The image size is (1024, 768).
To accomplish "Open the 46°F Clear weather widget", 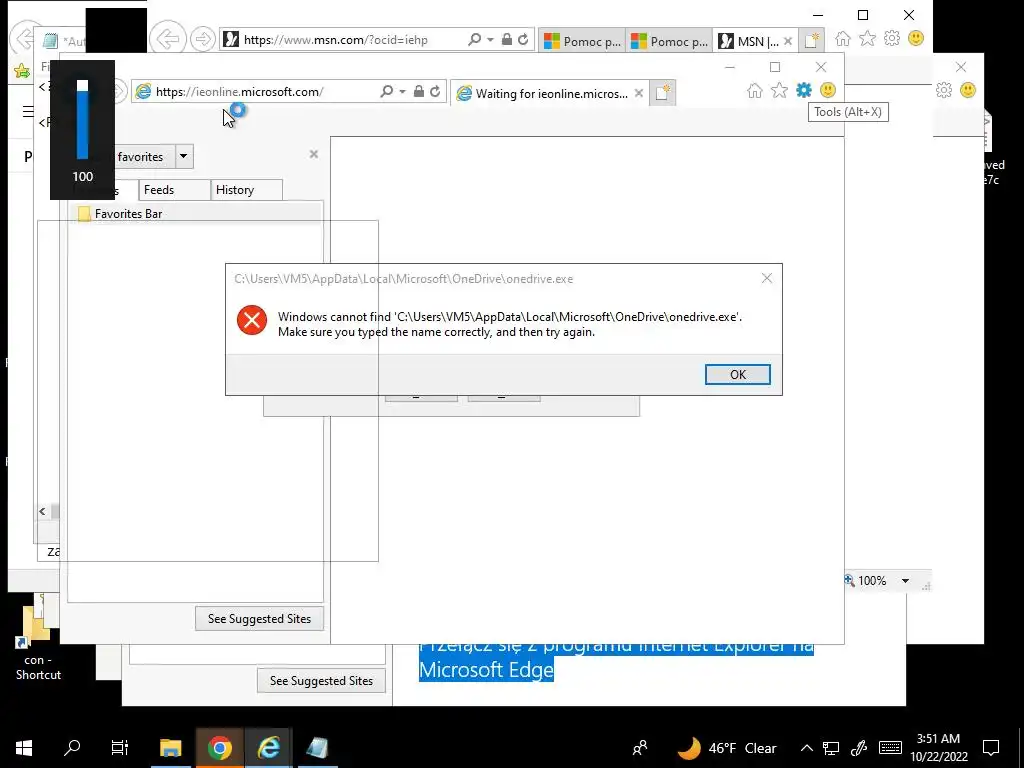I will (727, 748).
